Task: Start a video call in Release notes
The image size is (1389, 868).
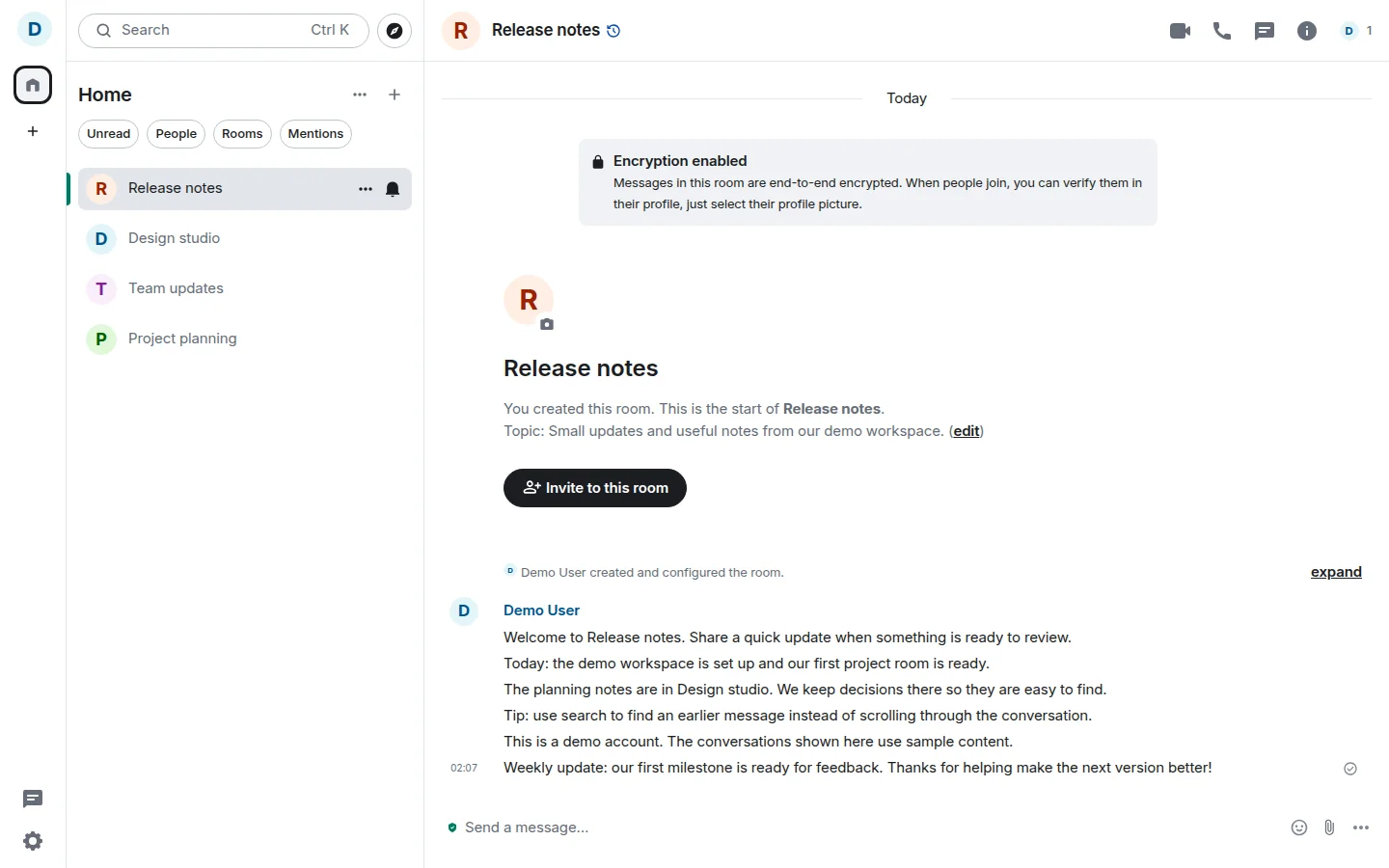Action: pyautogui.click(x=1180, y=31)
